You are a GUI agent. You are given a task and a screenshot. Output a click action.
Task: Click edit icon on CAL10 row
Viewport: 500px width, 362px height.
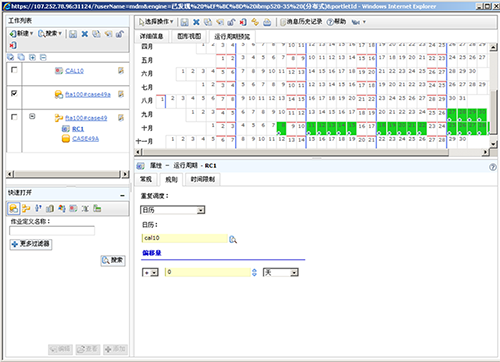coord(121,70)
